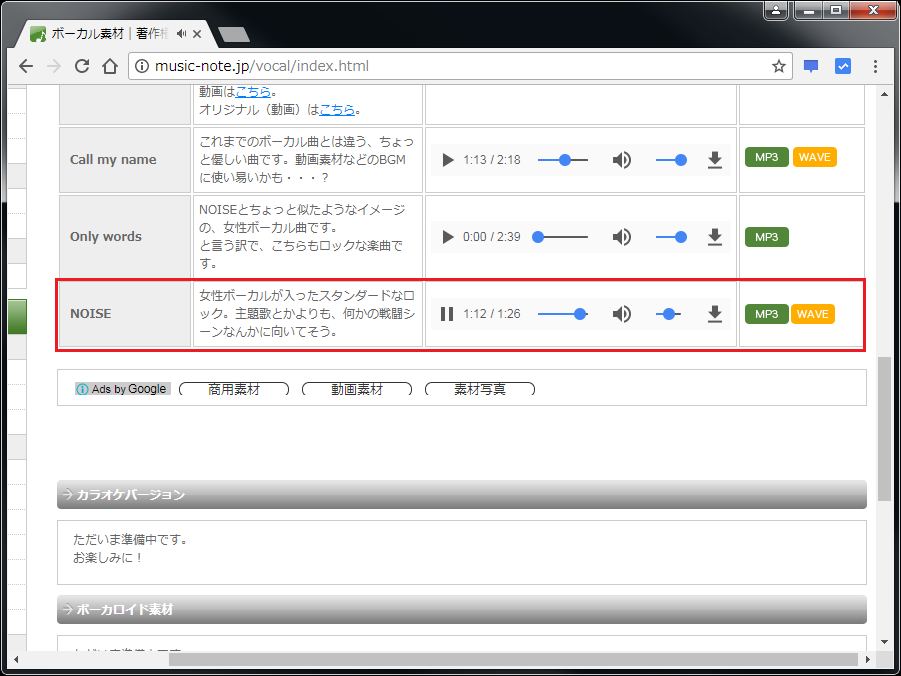Download NOISE via player arrow icon
The image size is (901, 676).
714,314
